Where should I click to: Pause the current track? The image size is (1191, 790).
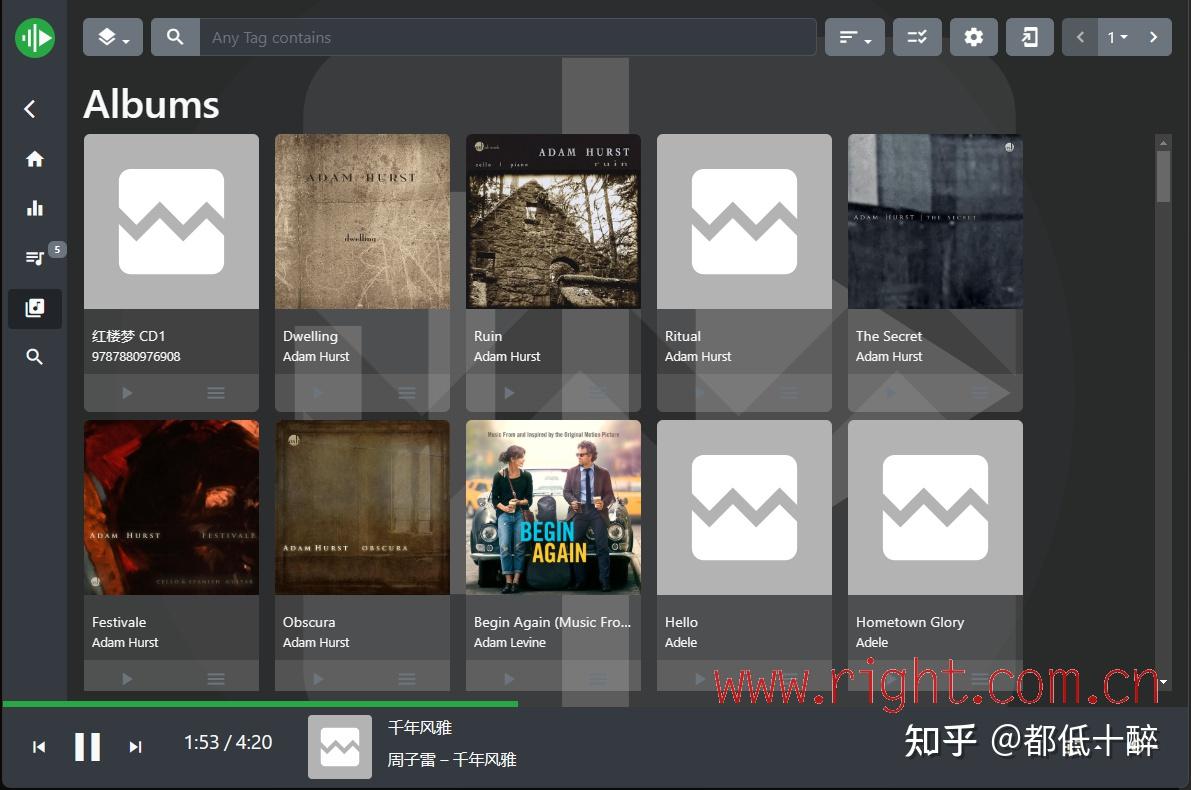click(87, 747)
